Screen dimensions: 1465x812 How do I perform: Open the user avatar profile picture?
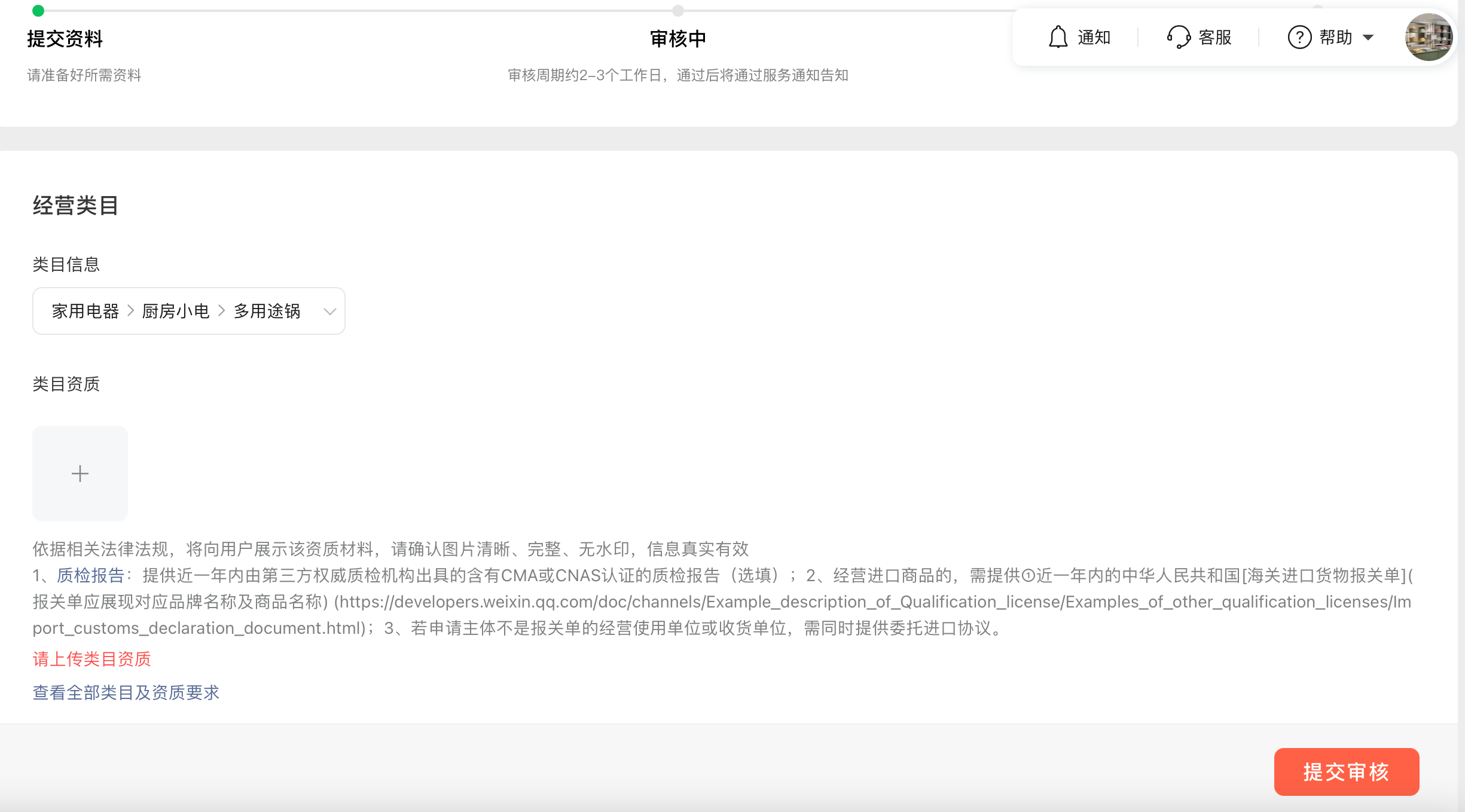[x=1429, y=37]
